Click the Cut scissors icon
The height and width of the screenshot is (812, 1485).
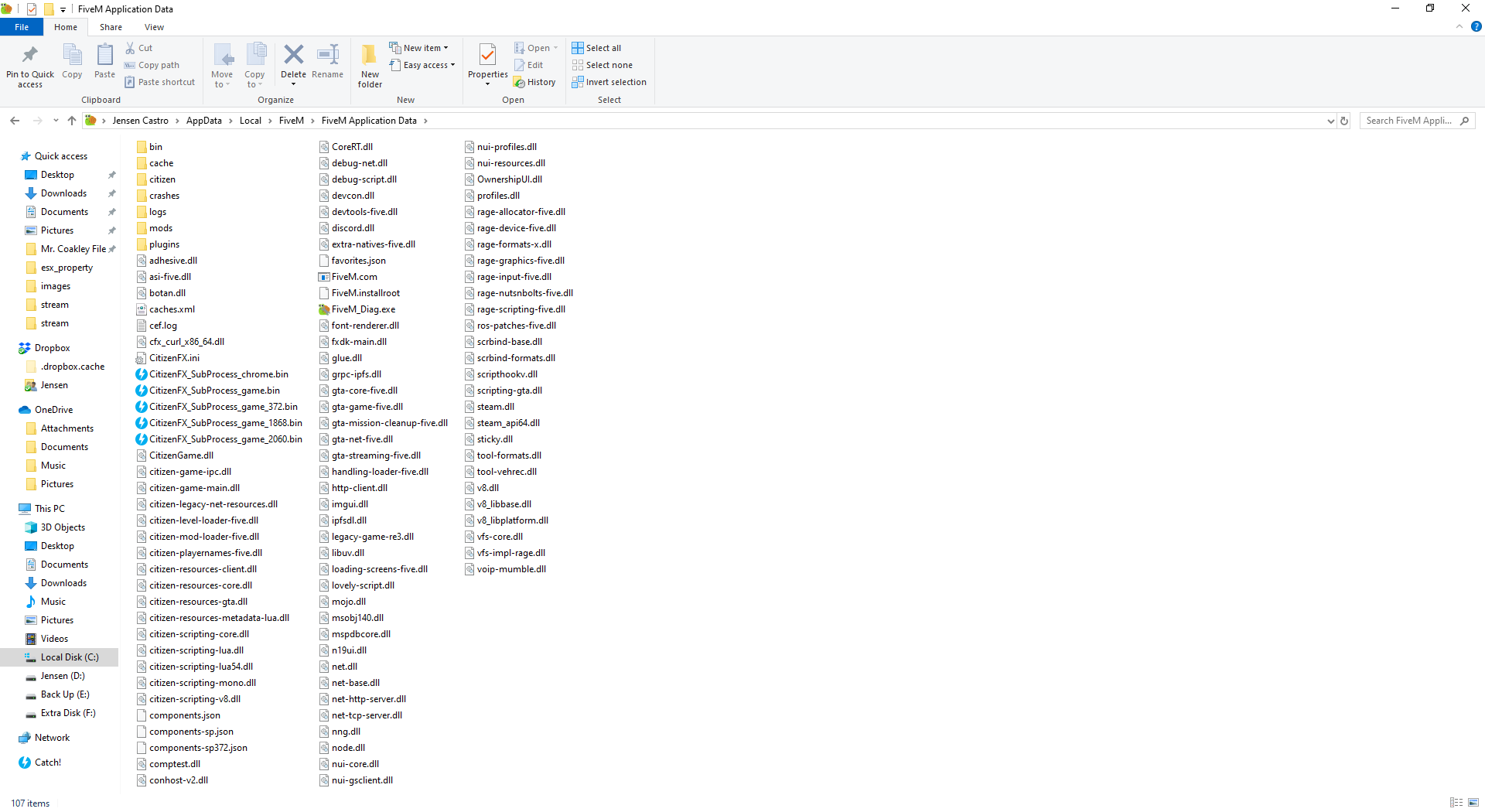coord(130,48)
